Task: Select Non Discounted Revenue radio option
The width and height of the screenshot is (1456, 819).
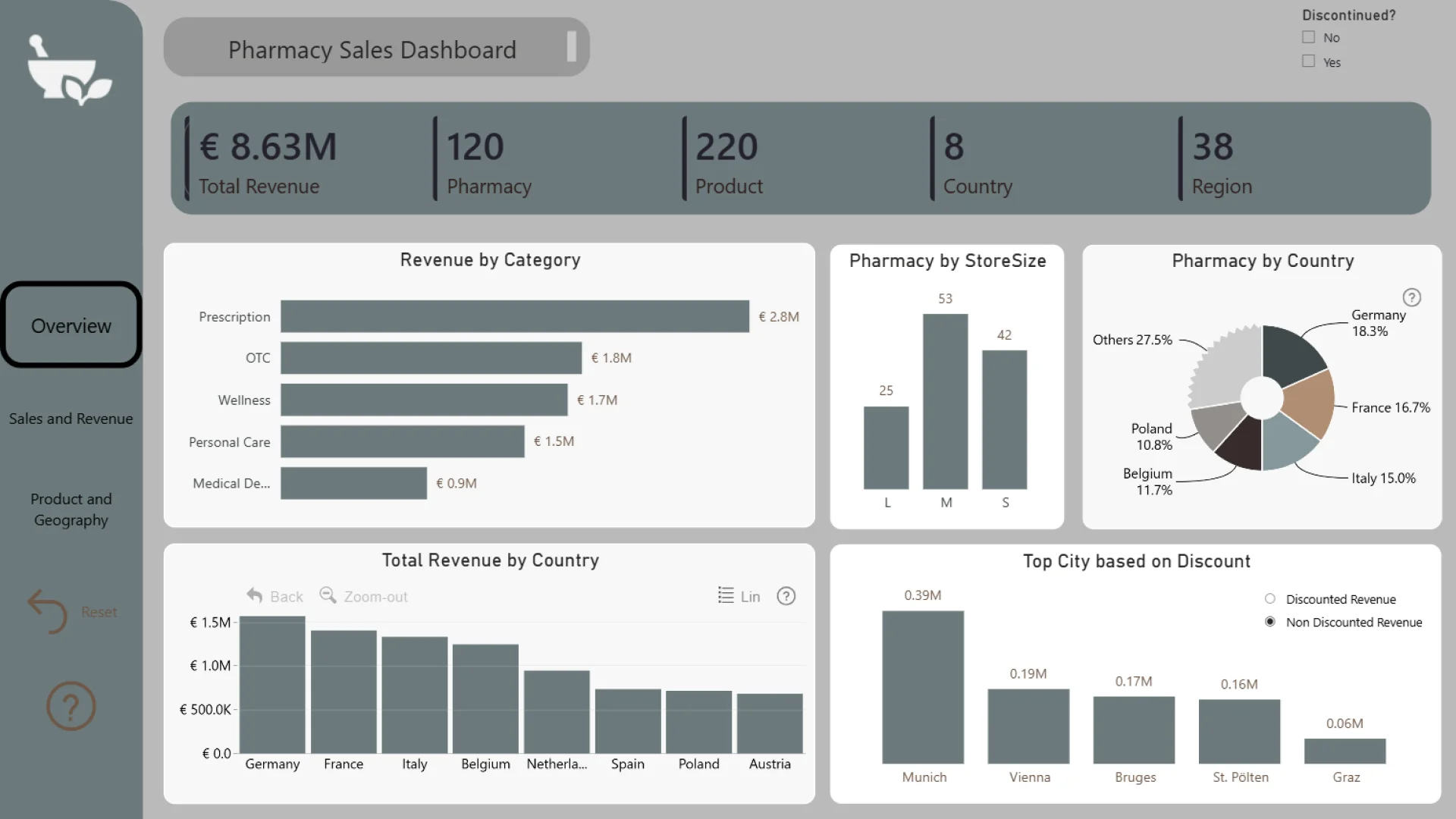Action: (1270, 622)
